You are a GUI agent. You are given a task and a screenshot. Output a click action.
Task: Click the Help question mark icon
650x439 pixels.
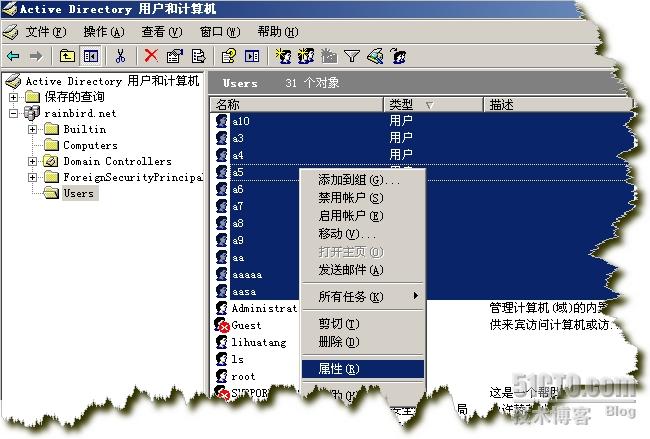pos(228,56)
